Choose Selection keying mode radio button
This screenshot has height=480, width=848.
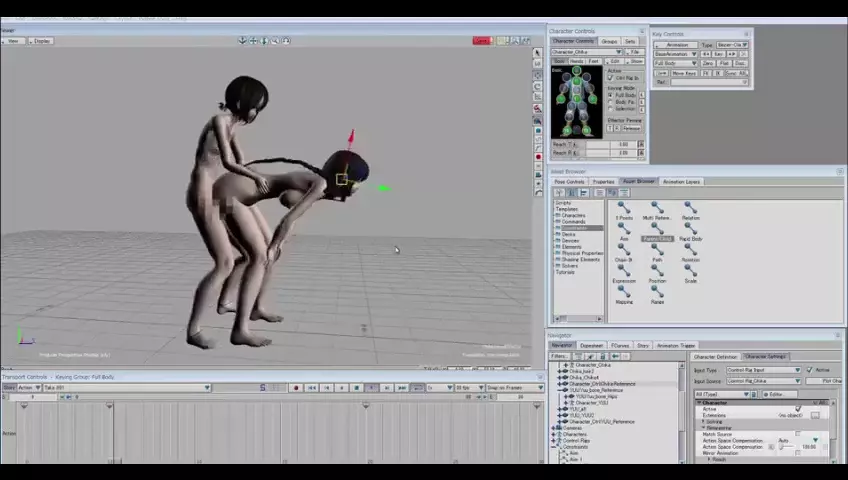click(611, 109)
